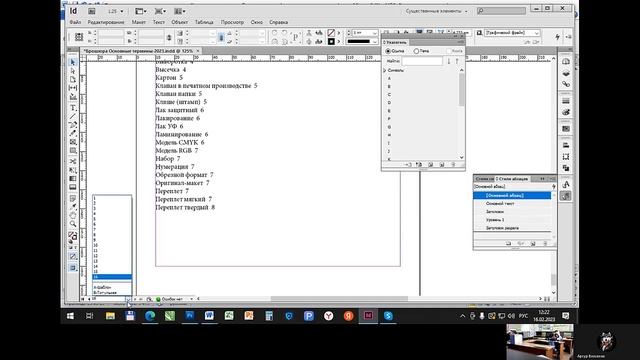The width and height of the screenshot is (640, 360).
Task: Toggle the Книга checkbox
Action: pos(449,51)
